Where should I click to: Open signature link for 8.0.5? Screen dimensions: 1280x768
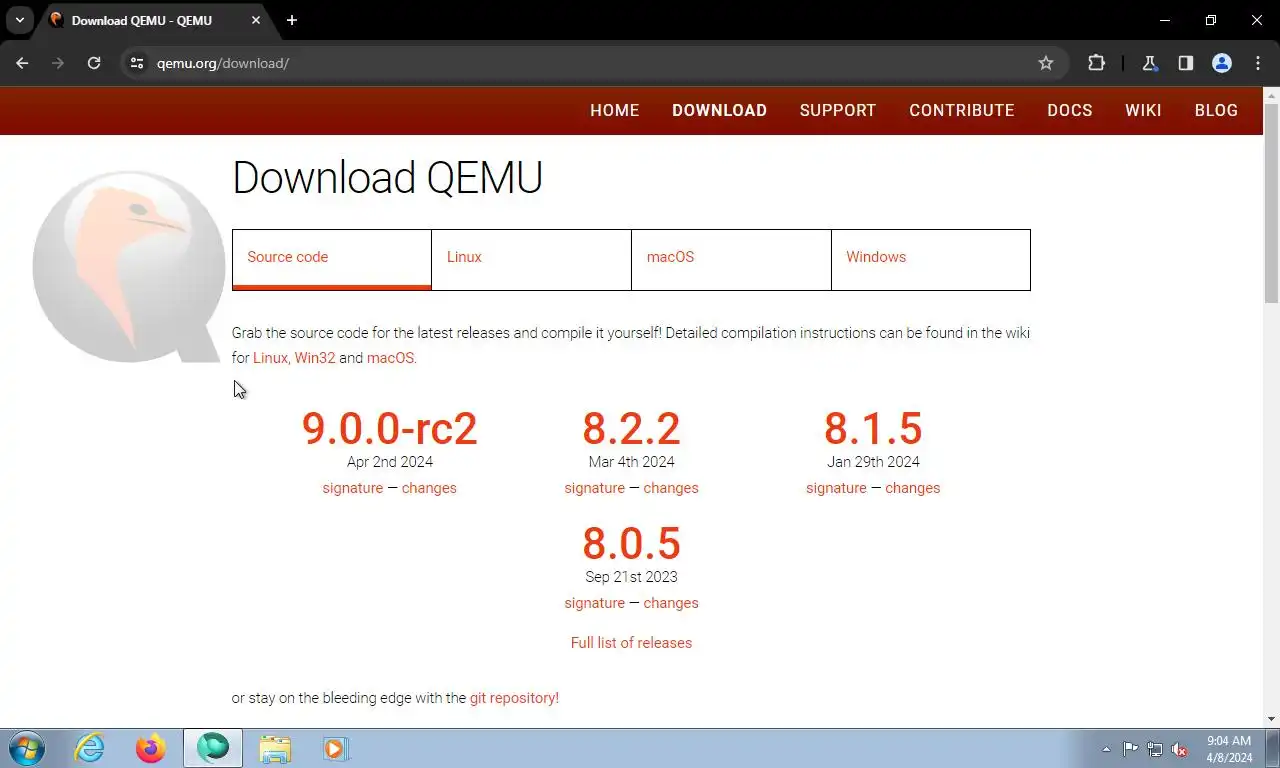pos(594,603)
